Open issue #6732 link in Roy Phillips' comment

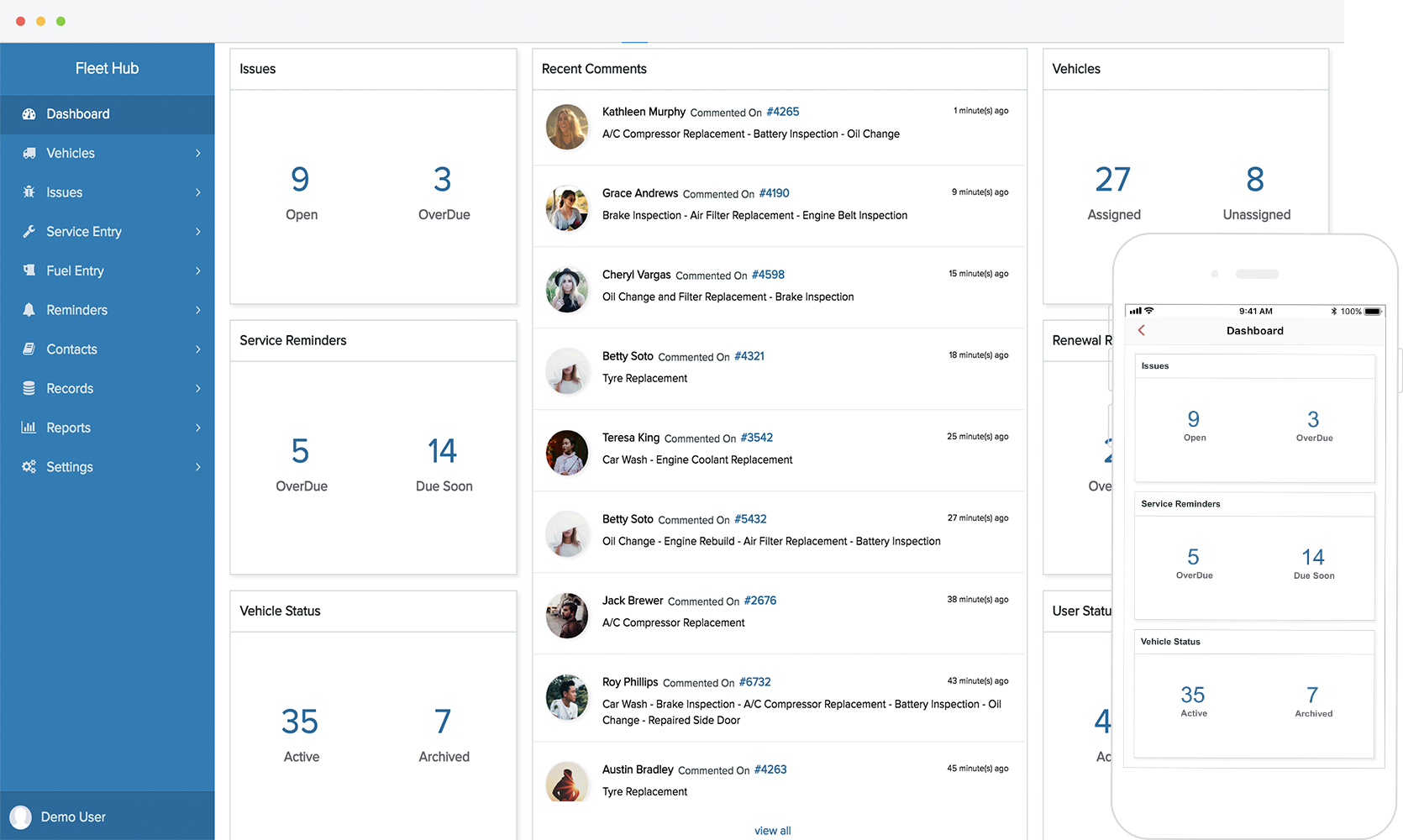tap(754, 682)
